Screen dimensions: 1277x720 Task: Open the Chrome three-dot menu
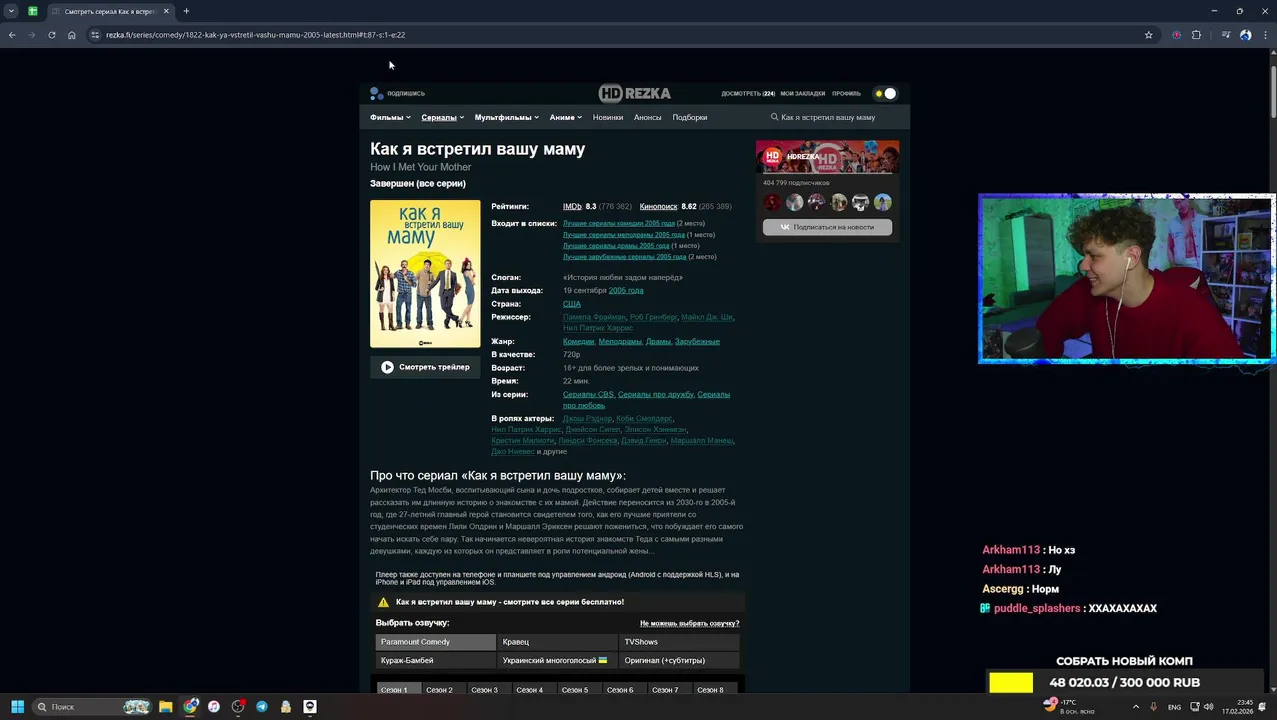point(1265,35)
